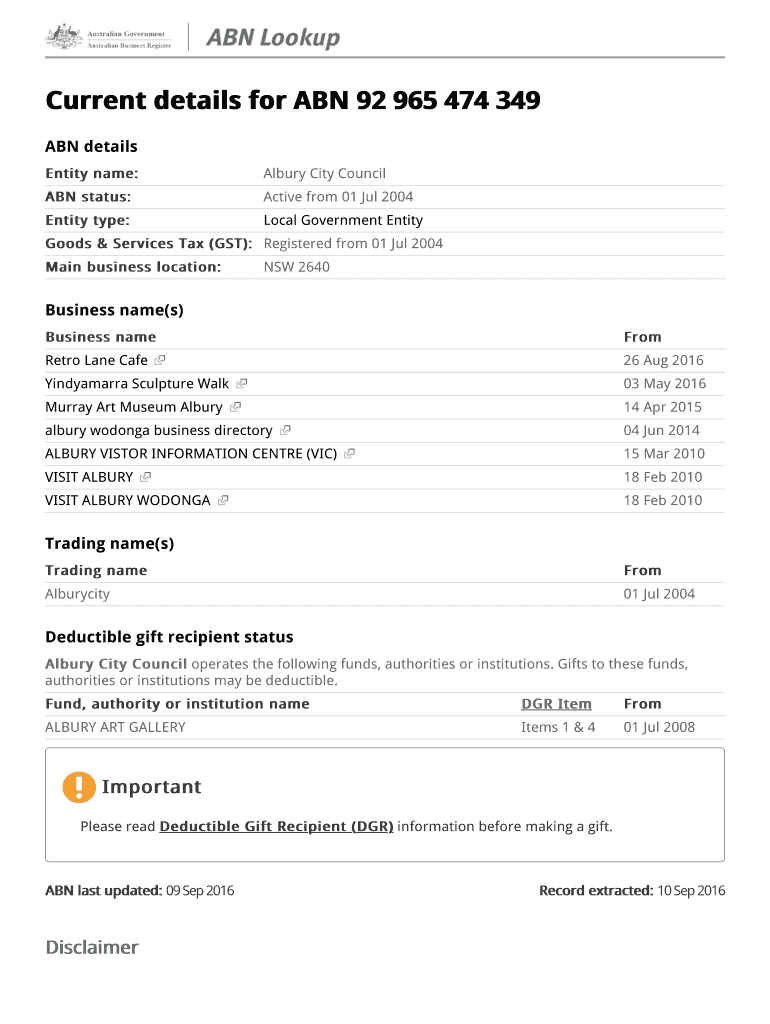This screenshot has height=1024, width=770.
Task: Click external link icon after Murray Art Museum Albury
Action: [235, 407]
